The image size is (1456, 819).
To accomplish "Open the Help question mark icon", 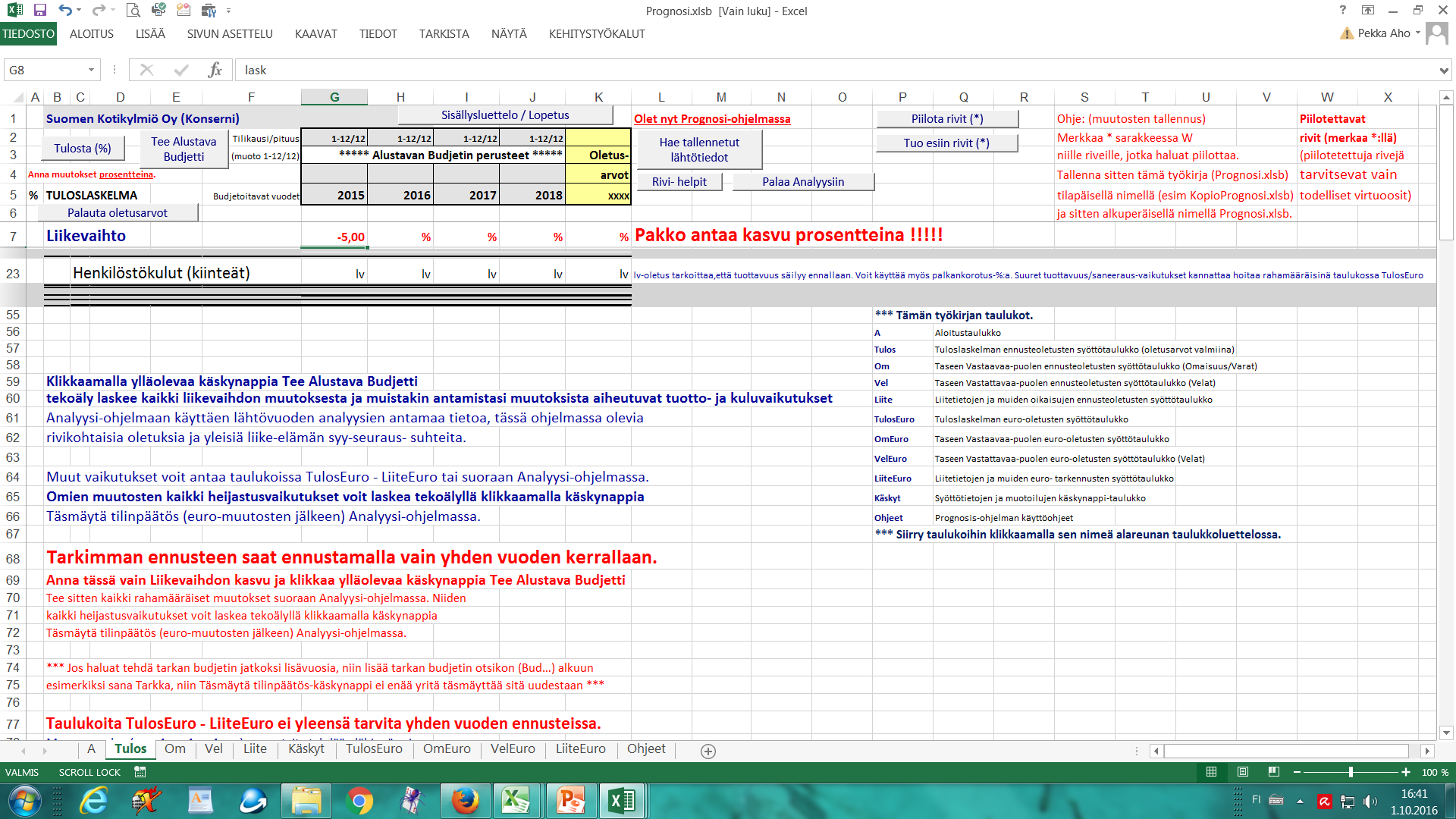I will pos(1343,11).
